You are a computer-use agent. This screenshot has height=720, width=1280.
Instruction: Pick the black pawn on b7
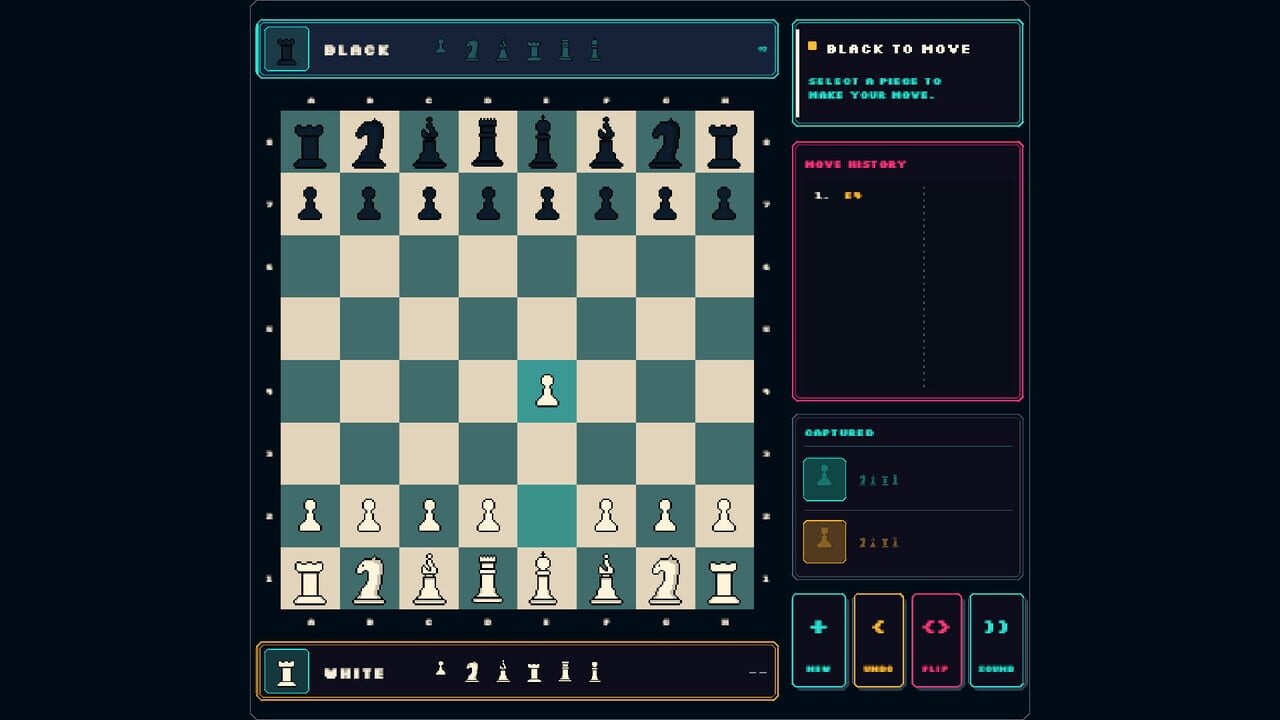tap(369, 204)
